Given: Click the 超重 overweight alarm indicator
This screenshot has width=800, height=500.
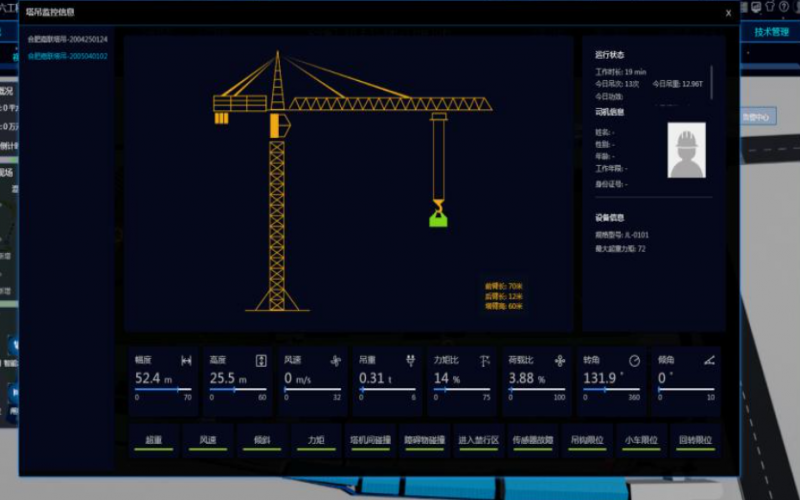Looking at the screenshot, I should click(x=153, y=439).
